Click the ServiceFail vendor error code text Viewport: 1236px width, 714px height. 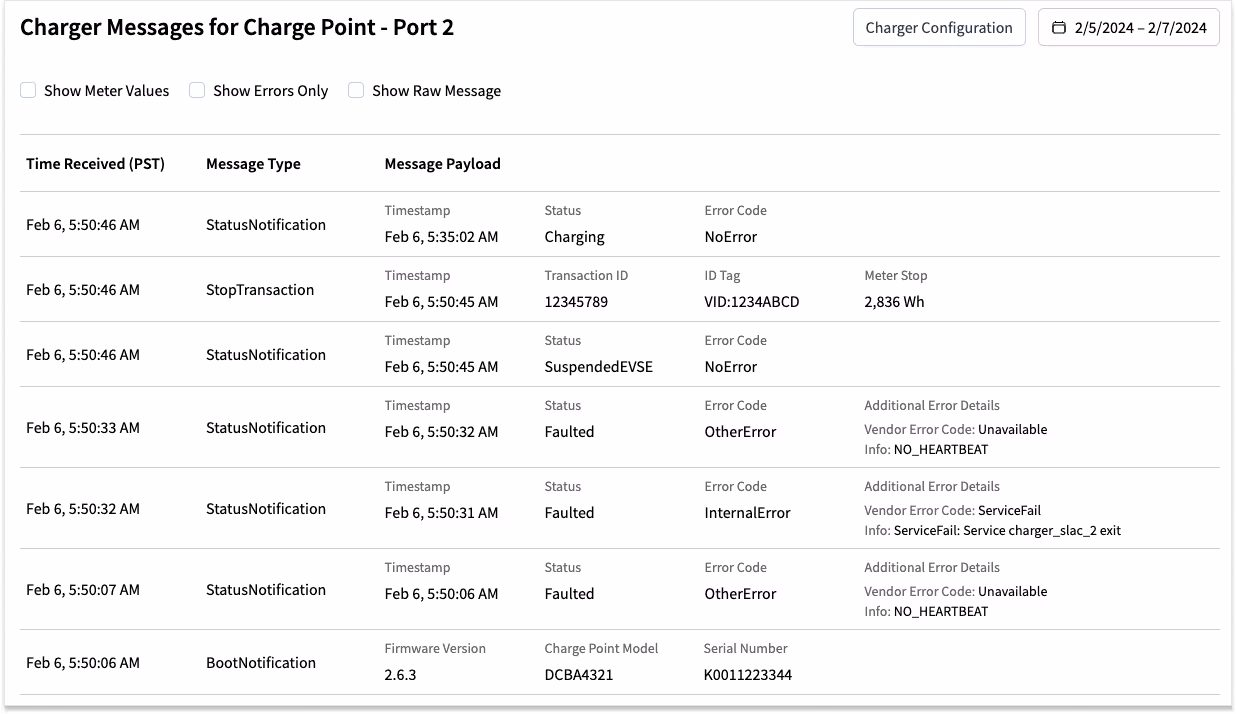(1009, 510)
